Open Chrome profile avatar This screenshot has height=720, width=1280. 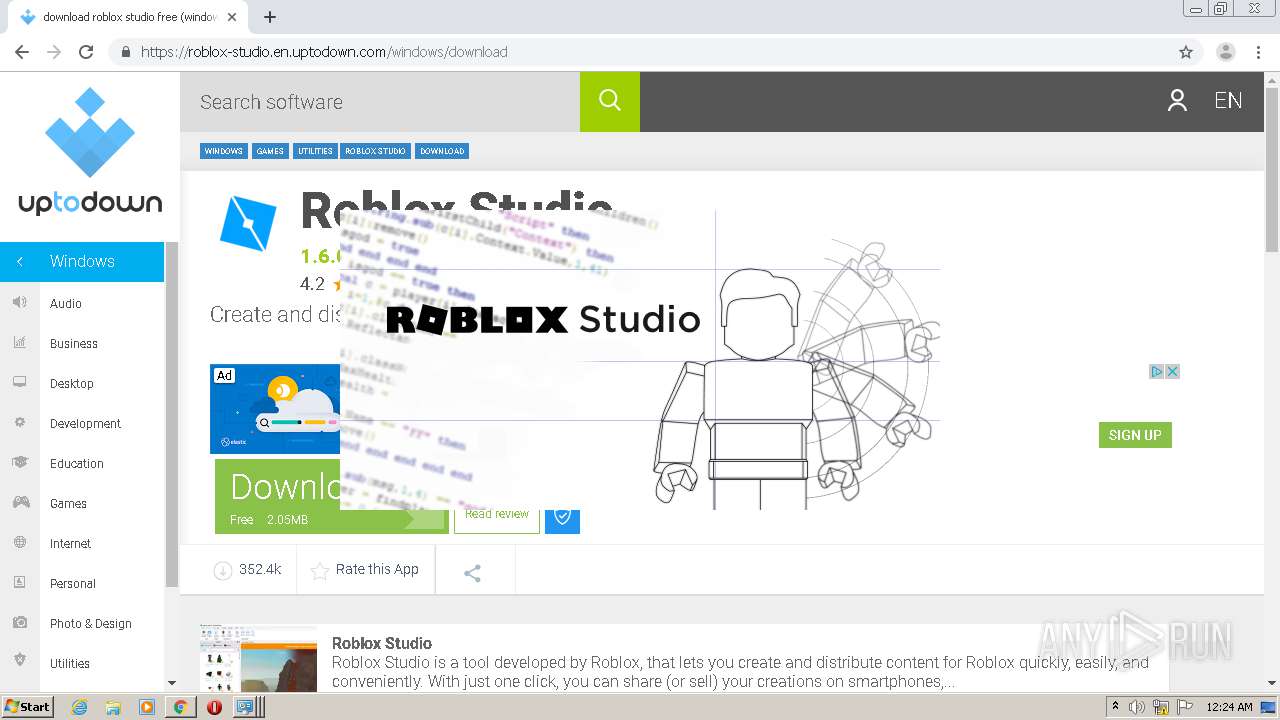[1226, 52]
